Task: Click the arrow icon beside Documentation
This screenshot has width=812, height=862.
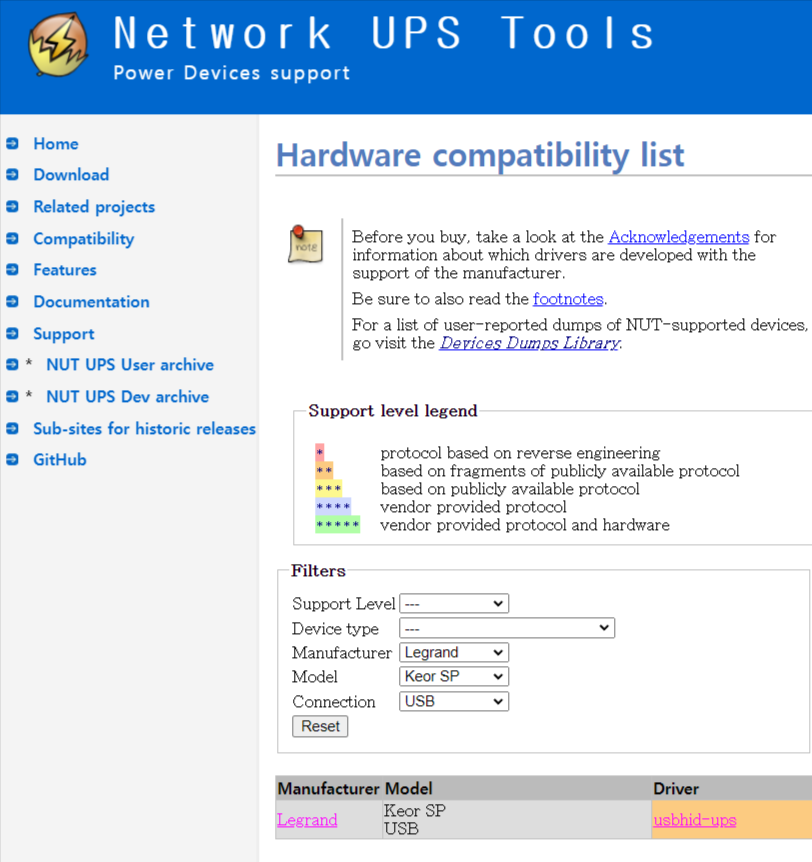Action: coord(12,301)
